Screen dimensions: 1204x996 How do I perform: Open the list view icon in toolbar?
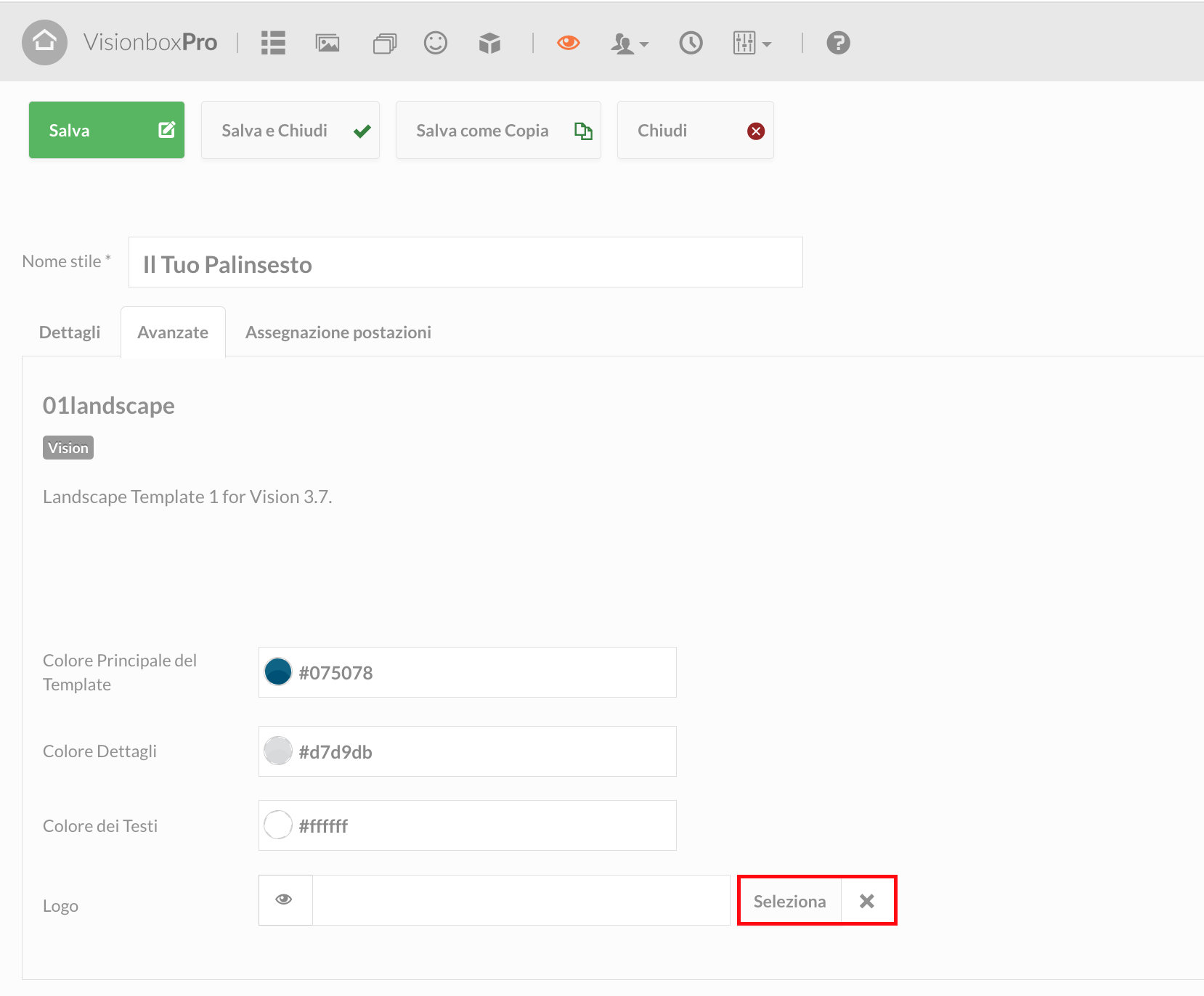point(273,43)
